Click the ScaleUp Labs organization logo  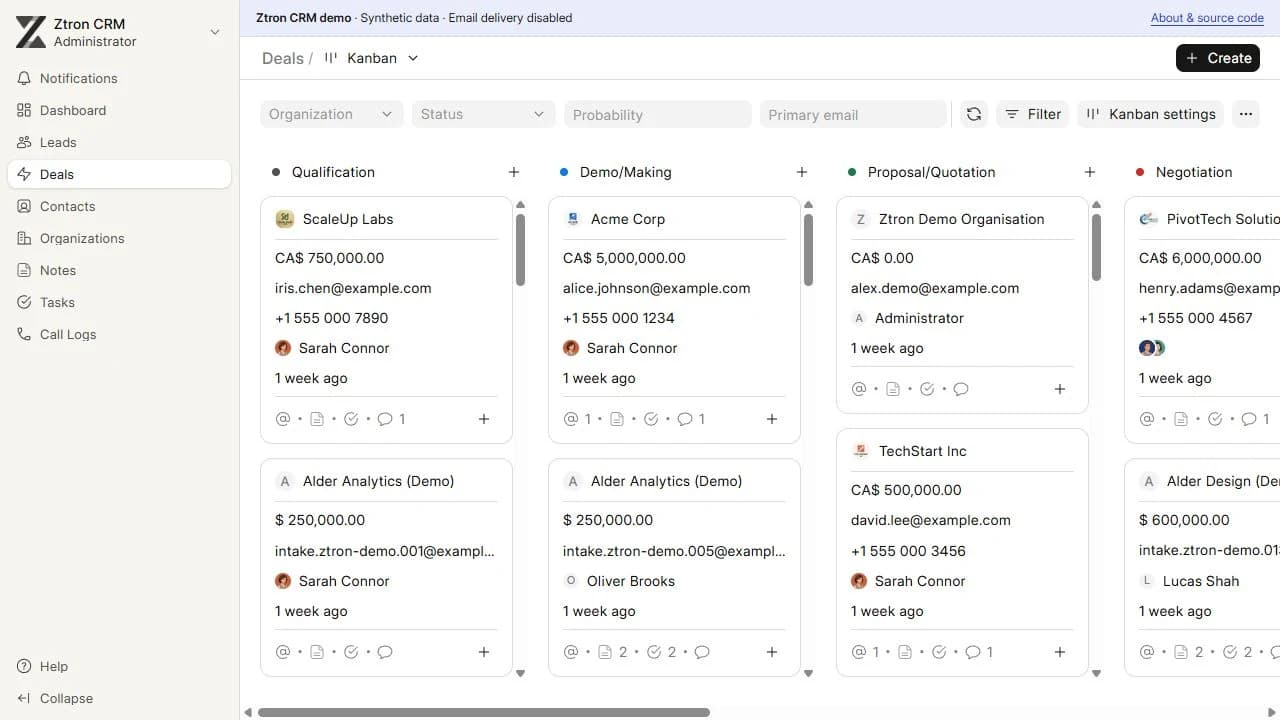[x=285, y=219]
